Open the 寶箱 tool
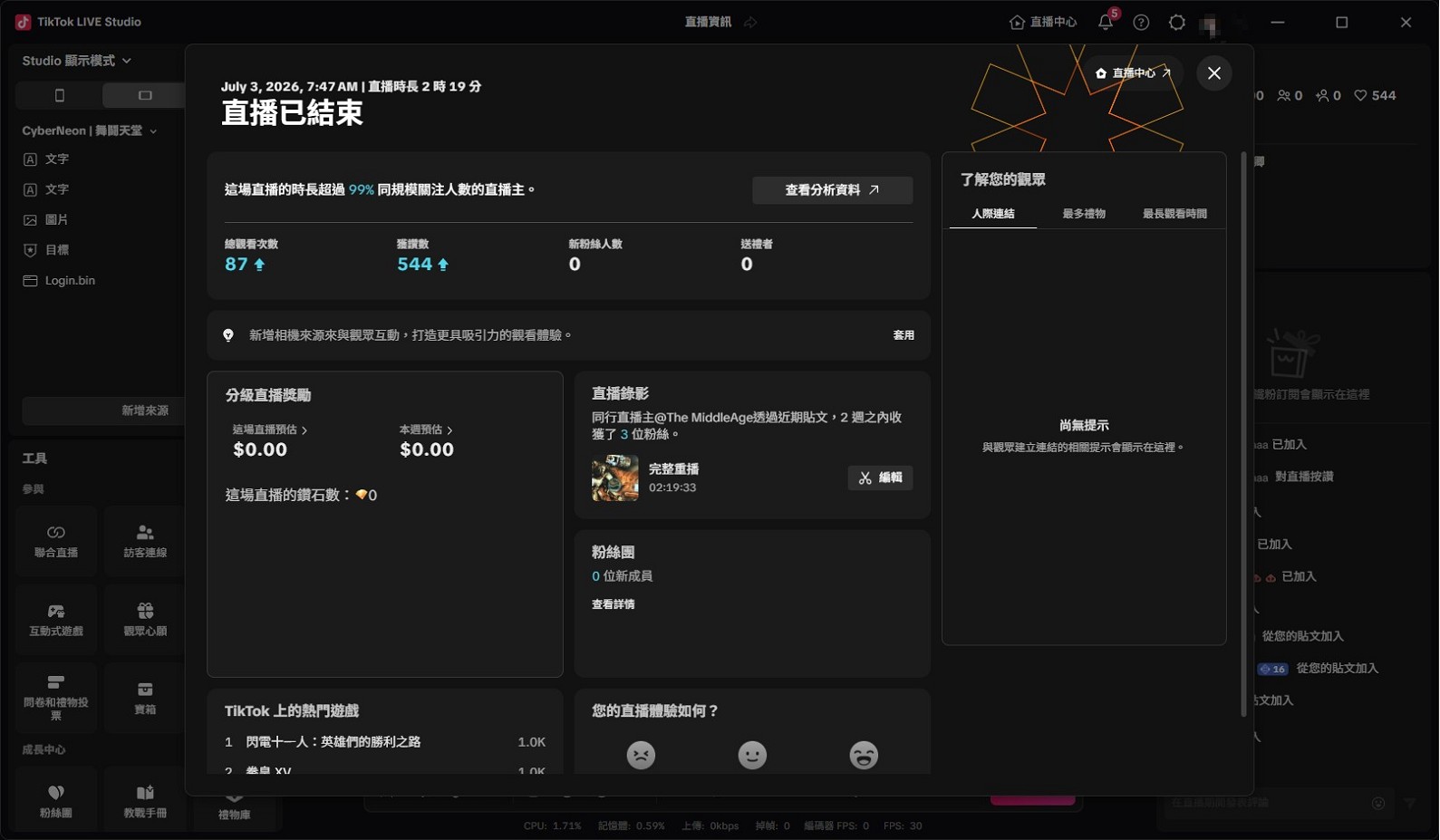 (145, 698)
